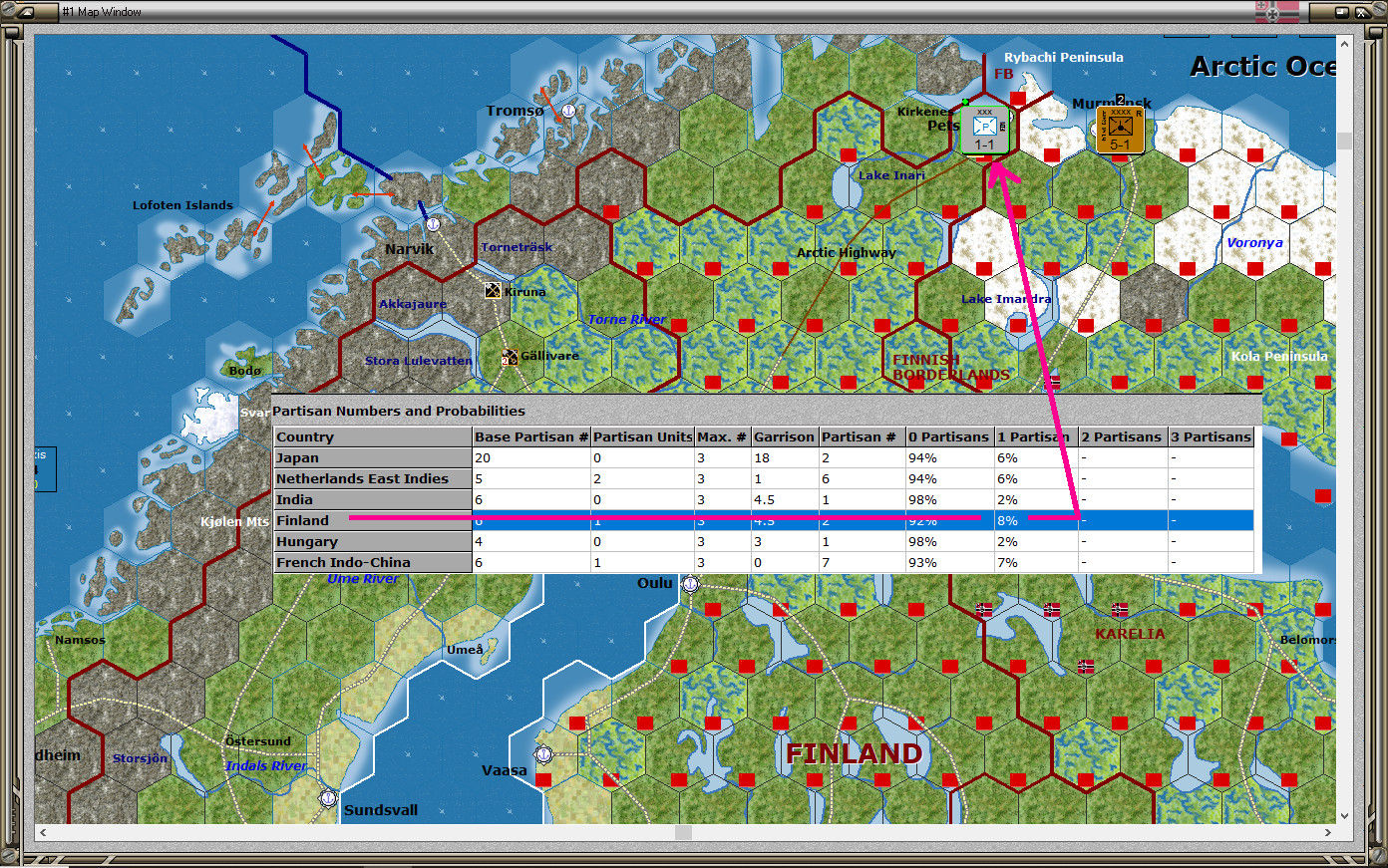This screenshot has width=1388, height=868.
Task: Select the French Indo-China row
Action: pyautogui.click(x=764, y=562)
